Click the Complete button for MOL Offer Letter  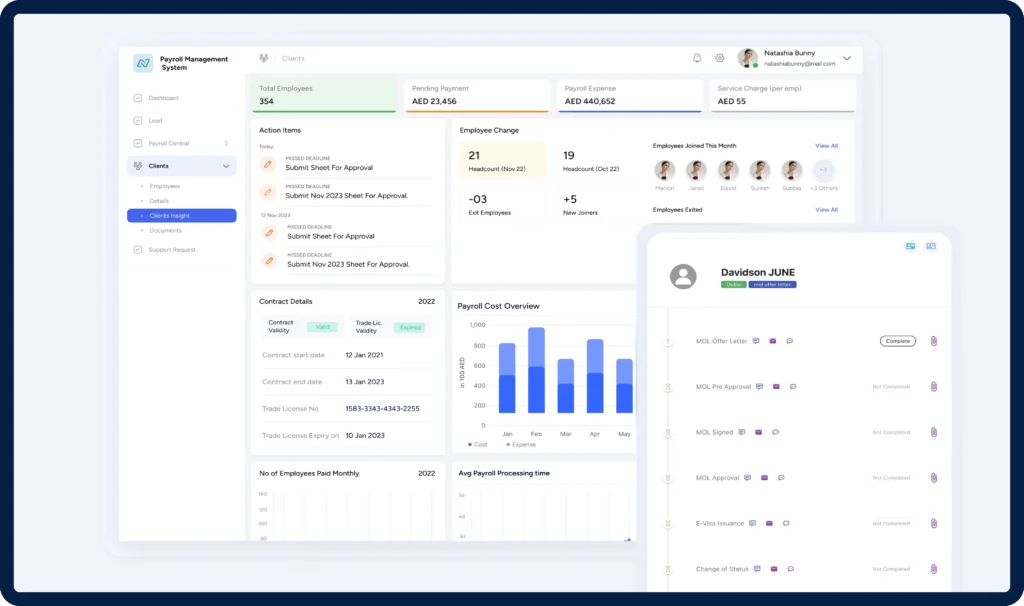pos(897,341)
